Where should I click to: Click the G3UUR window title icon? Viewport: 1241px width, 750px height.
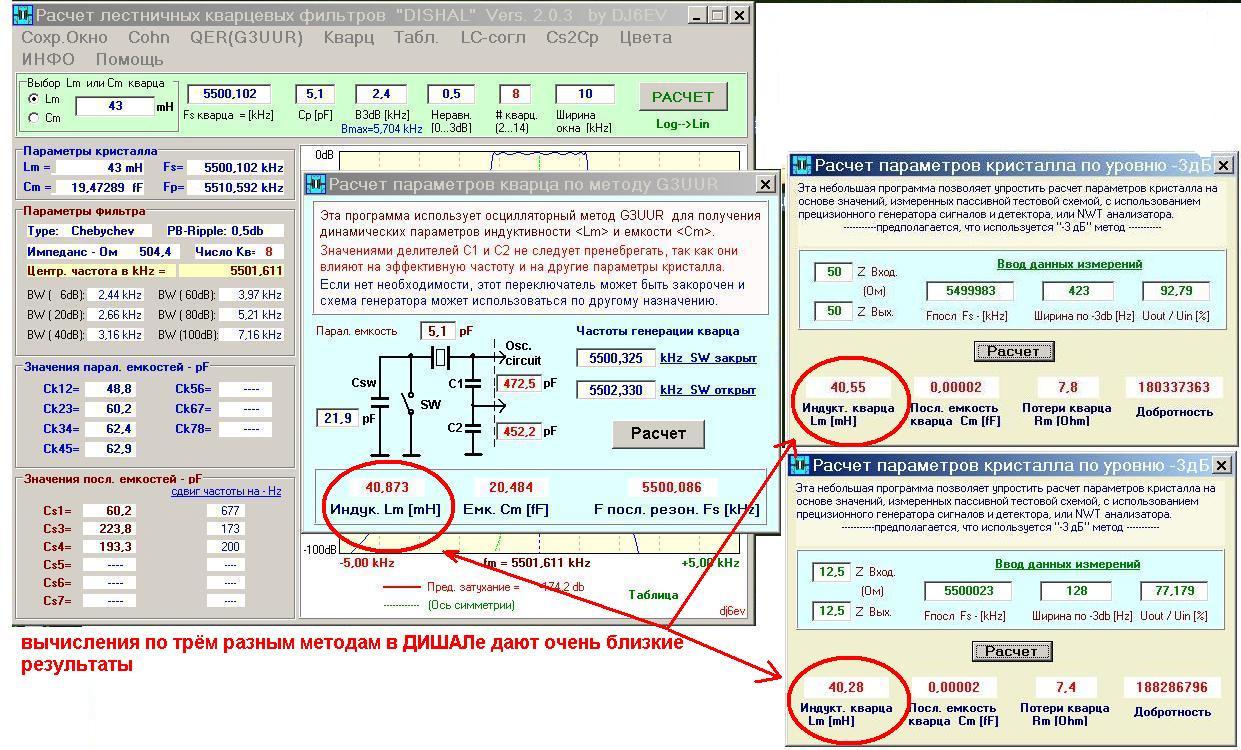pyautogui.click(x=316, y=184)
